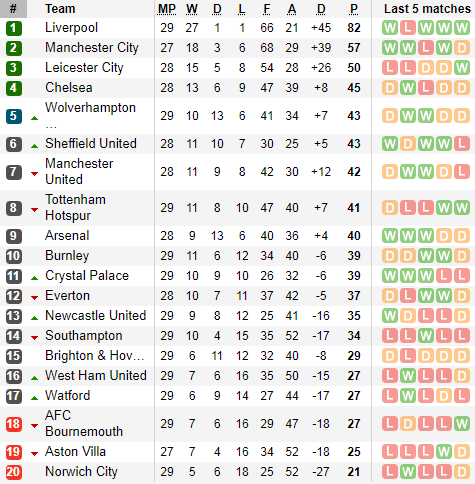Click Leicester City's last match W badge
This screenshot has height=484, width=475.
click(x=461, y=68)
